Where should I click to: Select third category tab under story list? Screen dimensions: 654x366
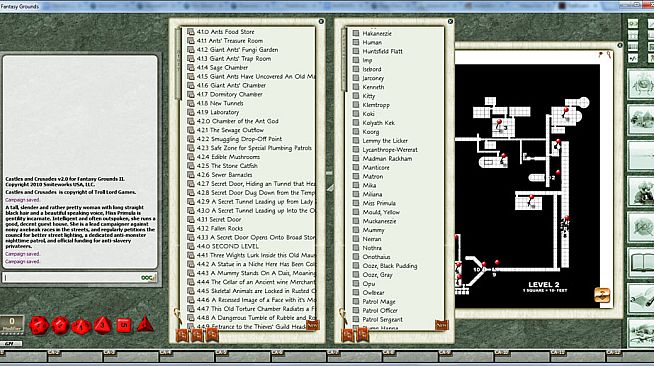pos(212,335)
